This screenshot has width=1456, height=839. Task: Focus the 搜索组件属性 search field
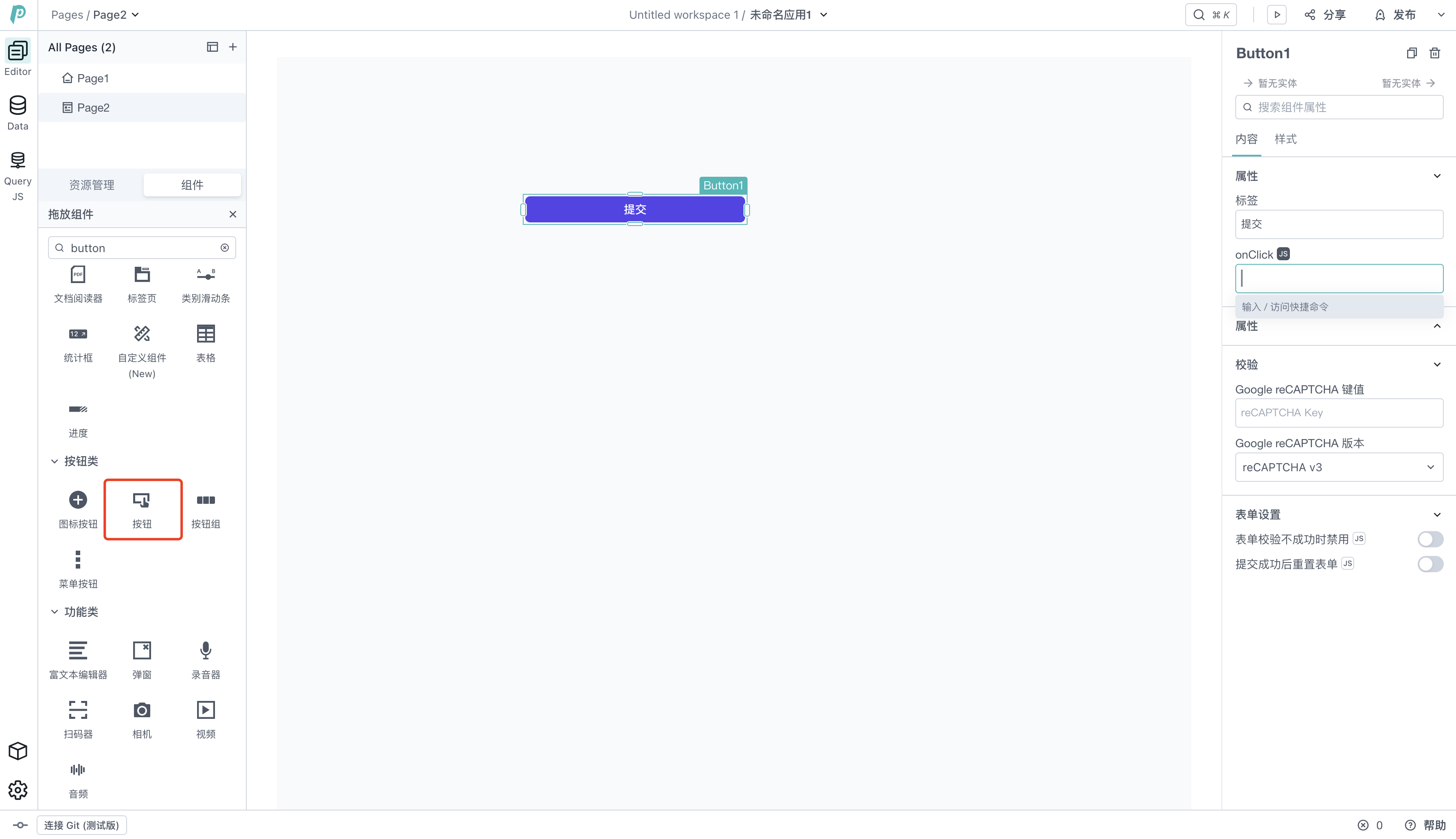click(1339, 107)
